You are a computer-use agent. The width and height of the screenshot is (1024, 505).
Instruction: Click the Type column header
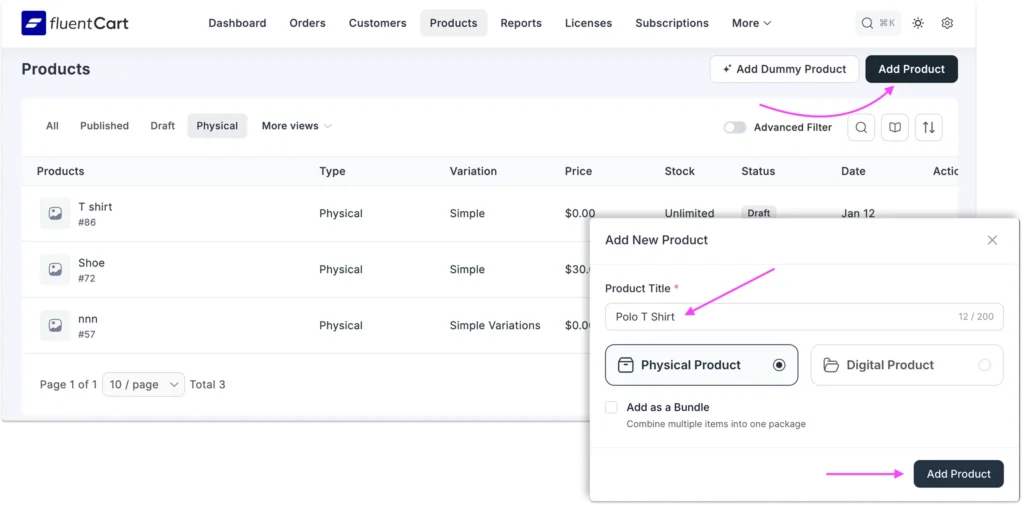pos(332,171)
